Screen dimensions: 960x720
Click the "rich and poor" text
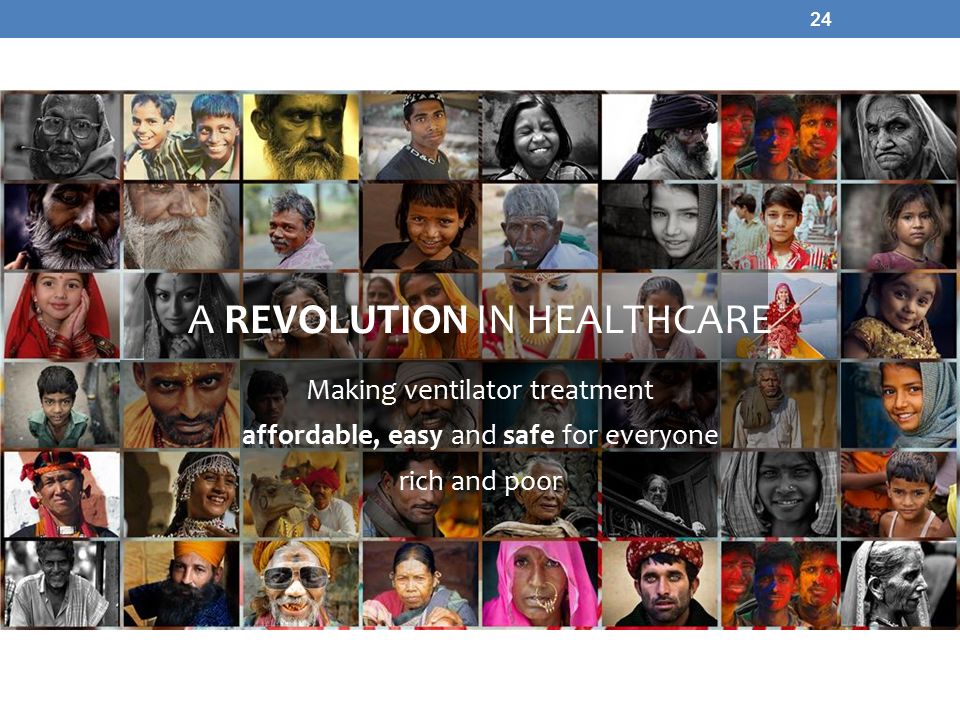(479, 481)
